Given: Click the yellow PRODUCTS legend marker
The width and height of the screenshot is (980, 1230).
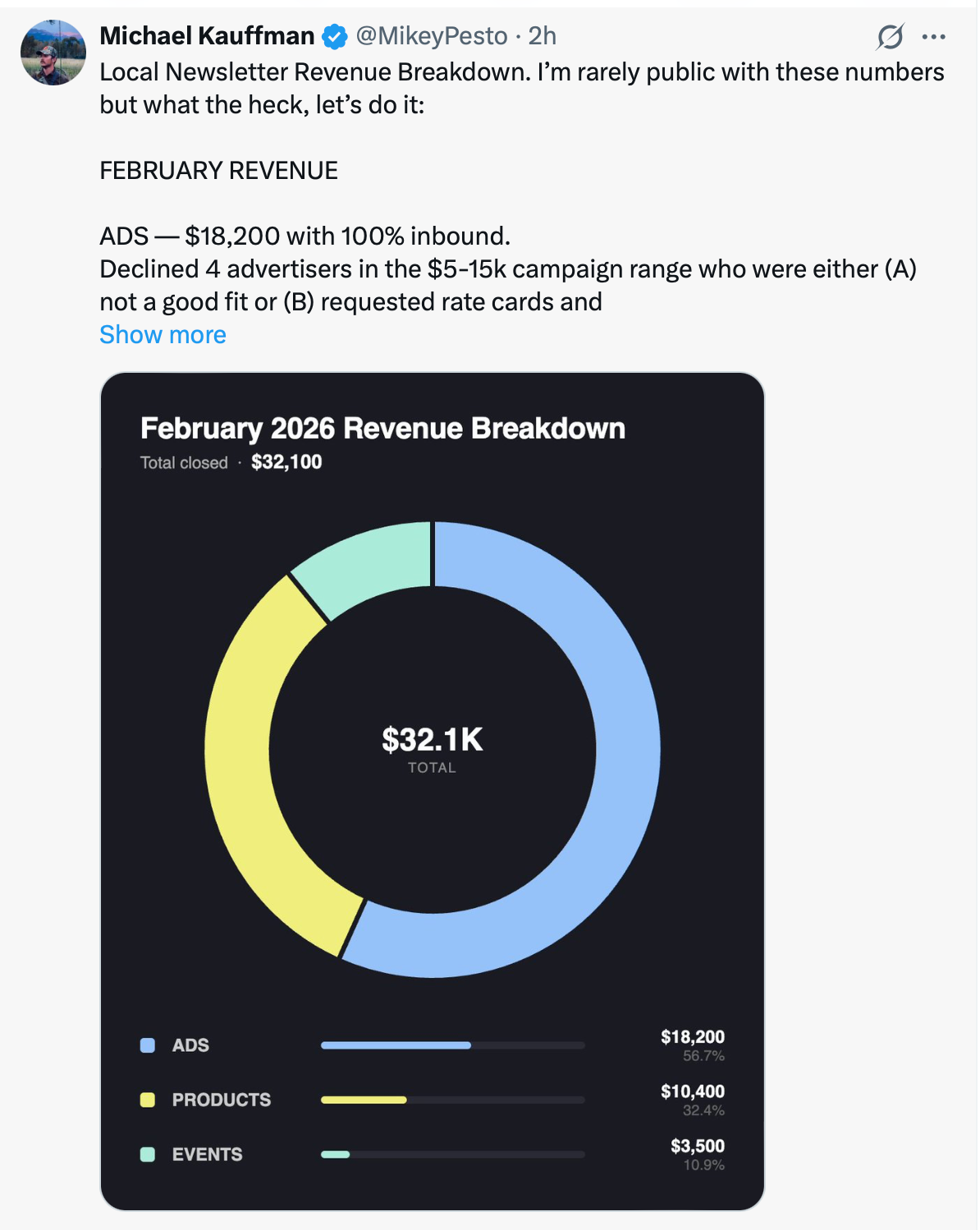Looking at the screenshot, I should pos(146,1099).
